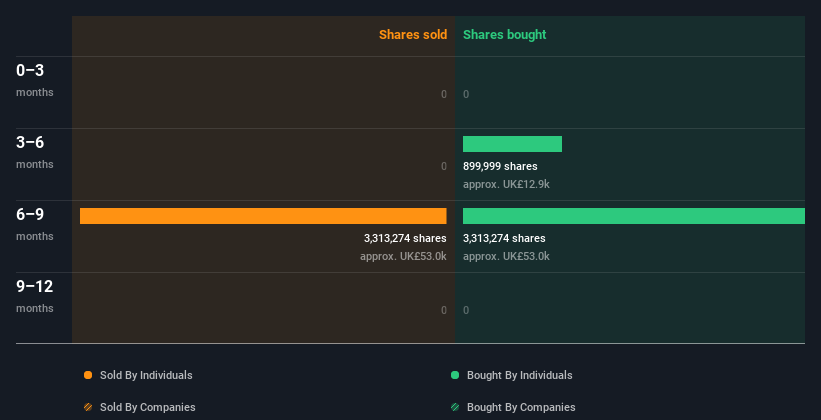Click the 6–9 months row label
The width and height of the screenshot is (821, 420).
coord(35,224)
